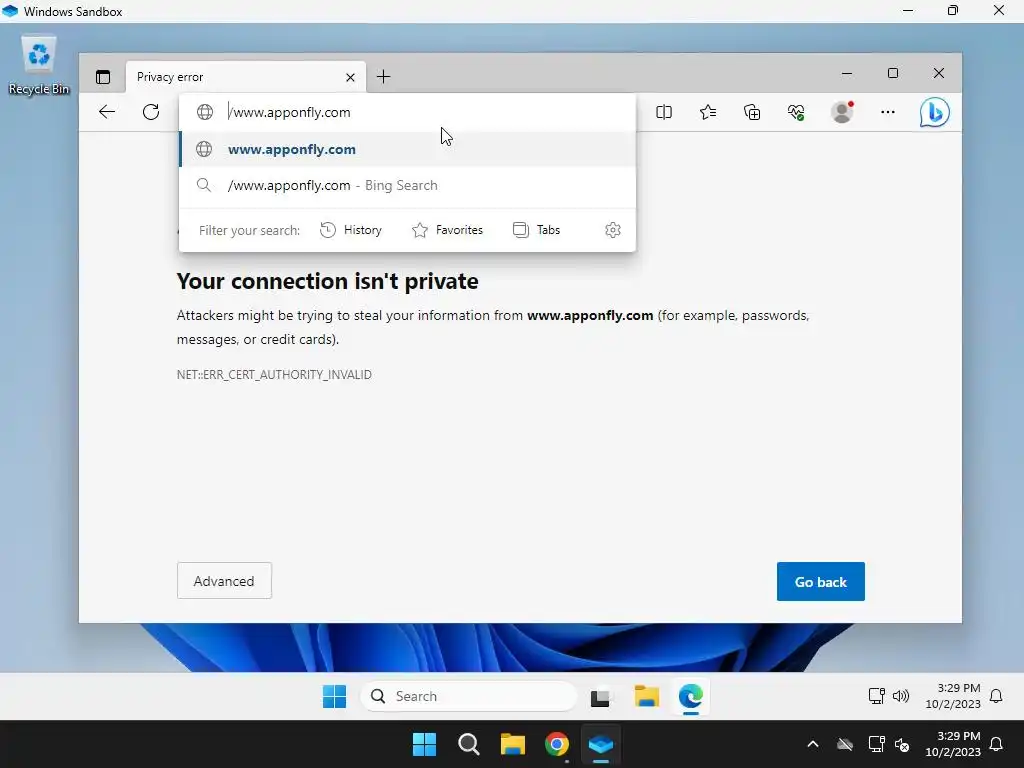This screenshot has height=768, width=1024.
Task: Open Chrome from host taskbar
Action: click(557, 744)
